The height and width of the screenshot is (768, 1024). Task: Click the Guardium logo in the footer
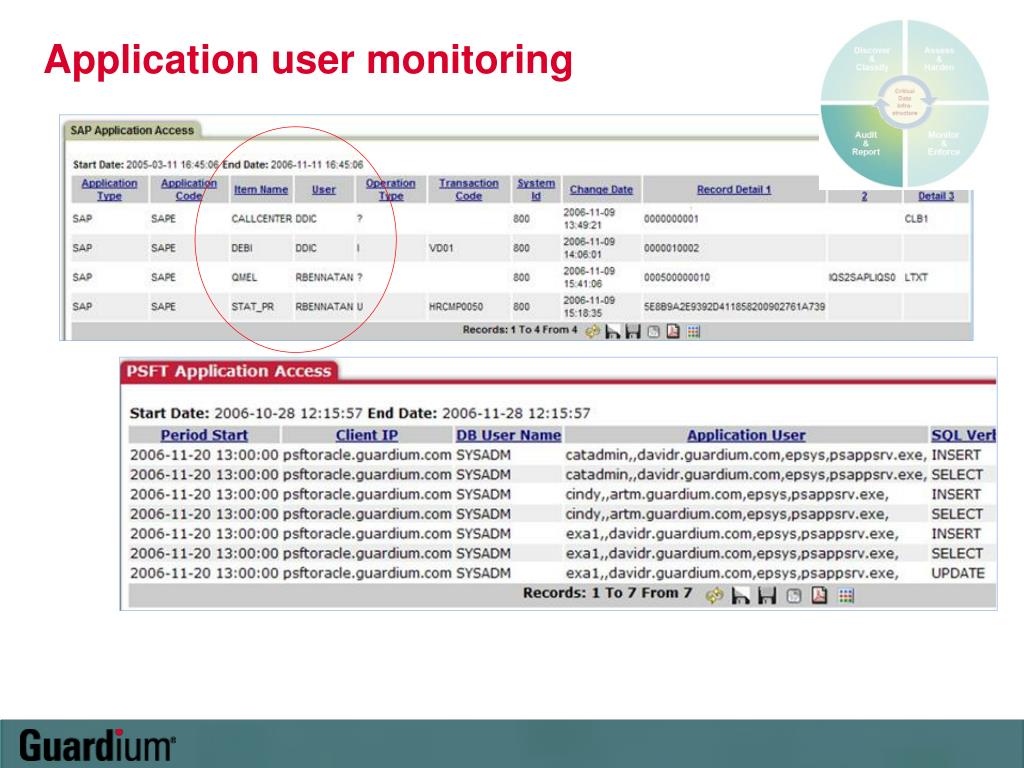point(97,745)
